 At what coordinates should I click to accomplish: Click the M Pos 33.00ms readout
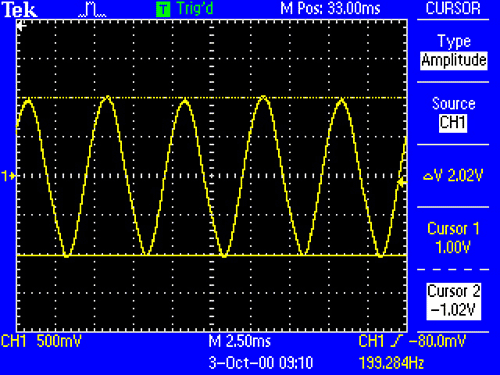point(330,8)
